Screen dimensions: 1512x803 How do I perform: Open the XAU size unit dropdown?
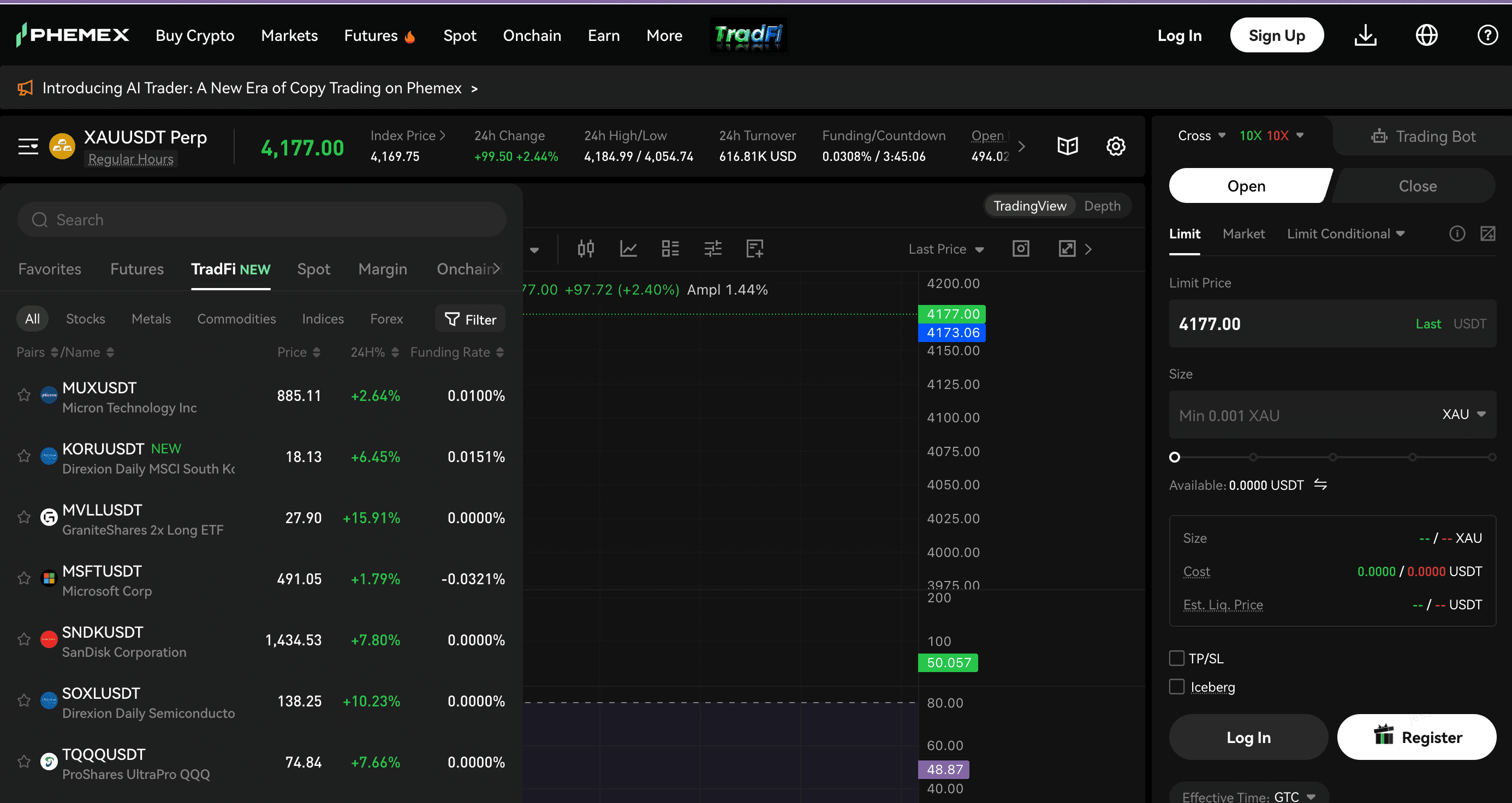point(1464,415)
